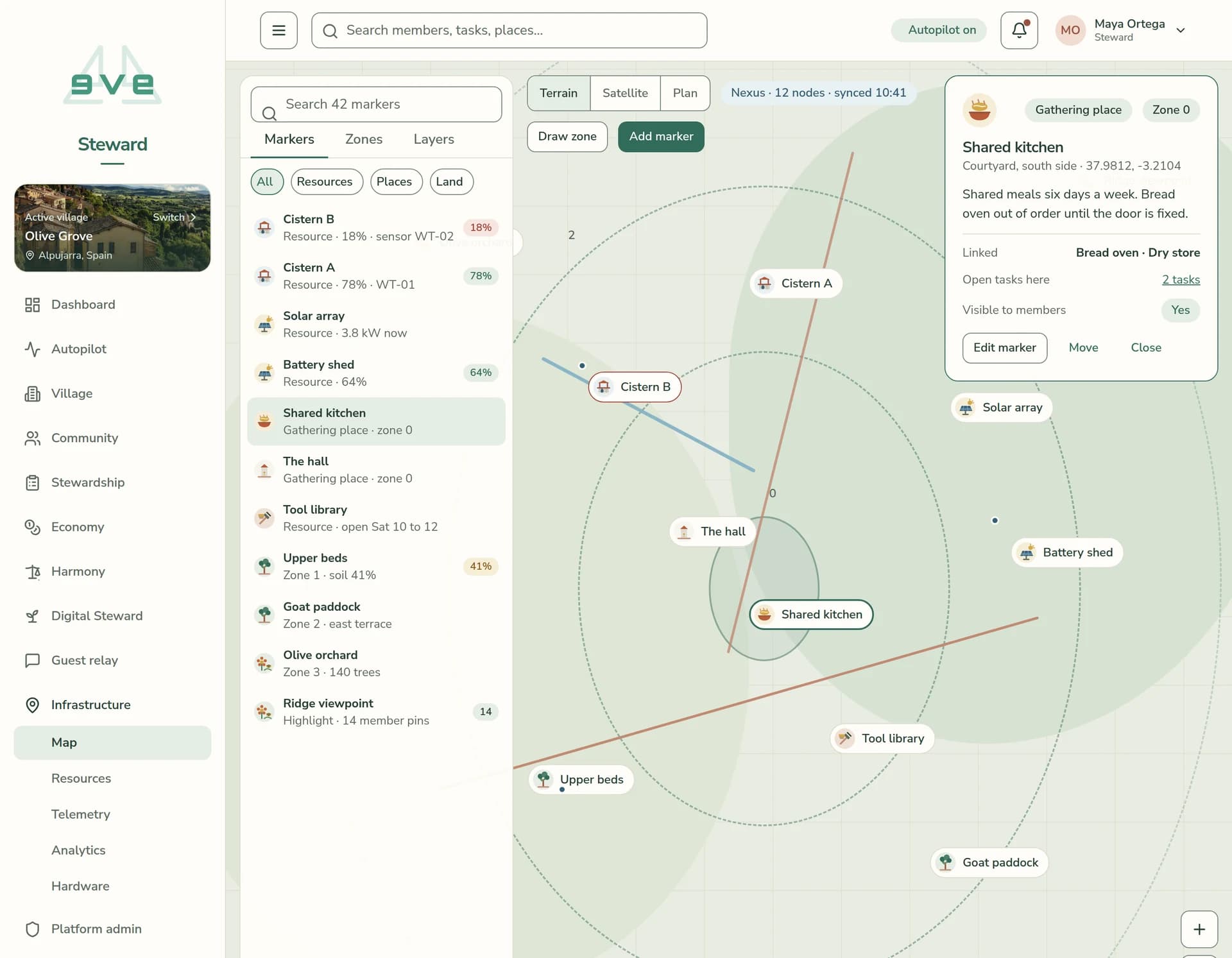Click the Harmony scales icon
This screenshot has height=958, width=1232.
point(33,572)
